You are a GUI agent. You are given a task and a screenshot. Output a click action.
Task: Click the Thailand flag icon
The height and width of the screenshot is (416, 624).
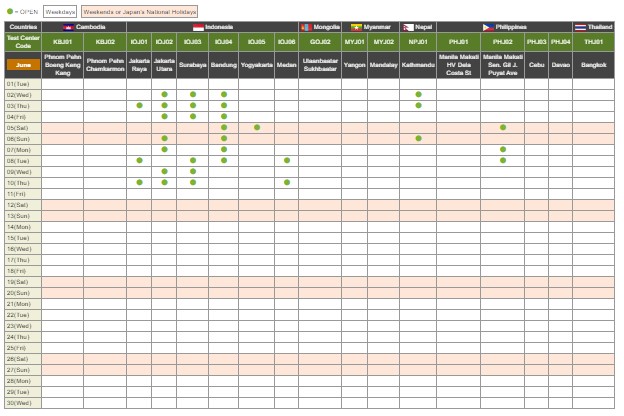pos(580,27)
